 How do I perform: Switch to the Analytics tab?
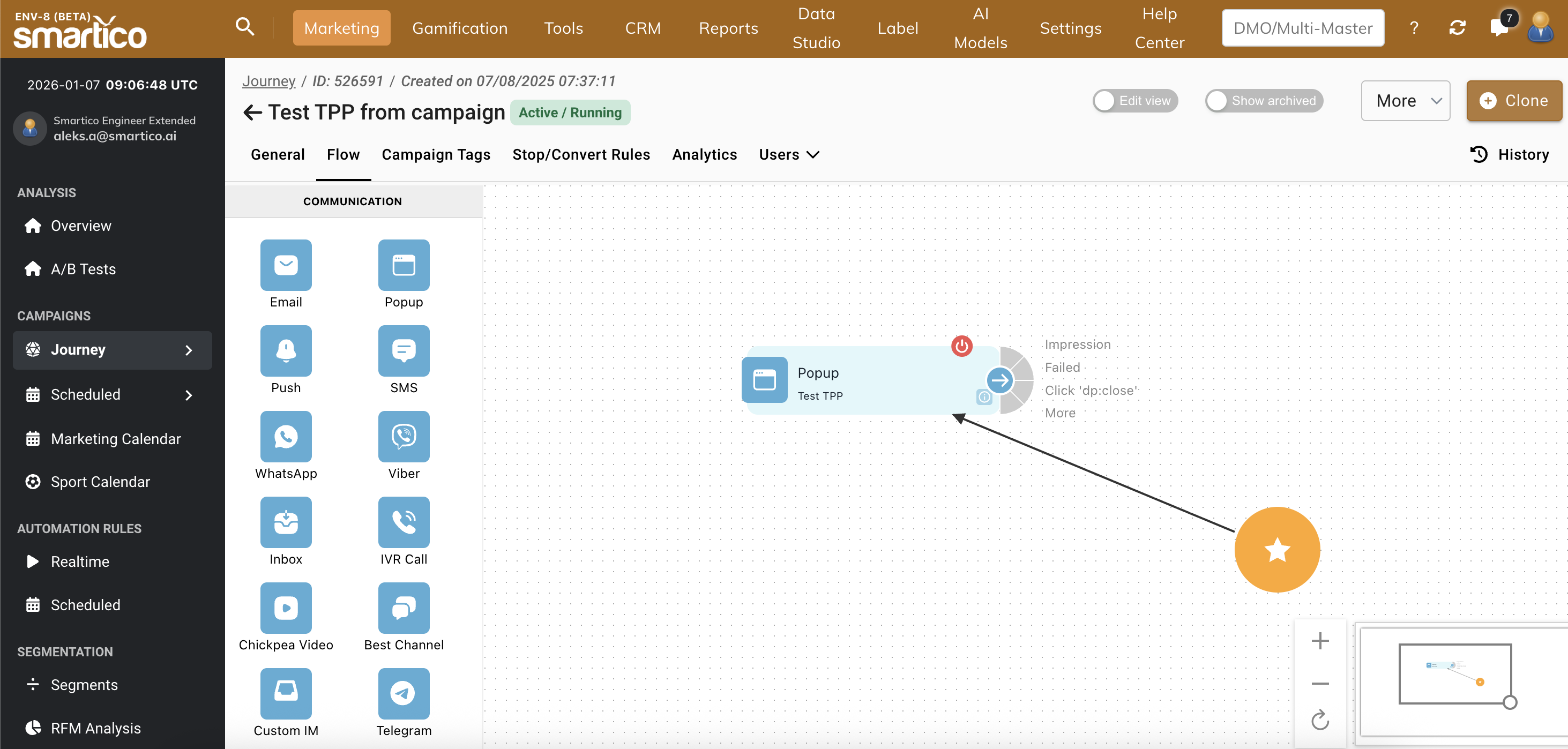(x=704, y=154)
